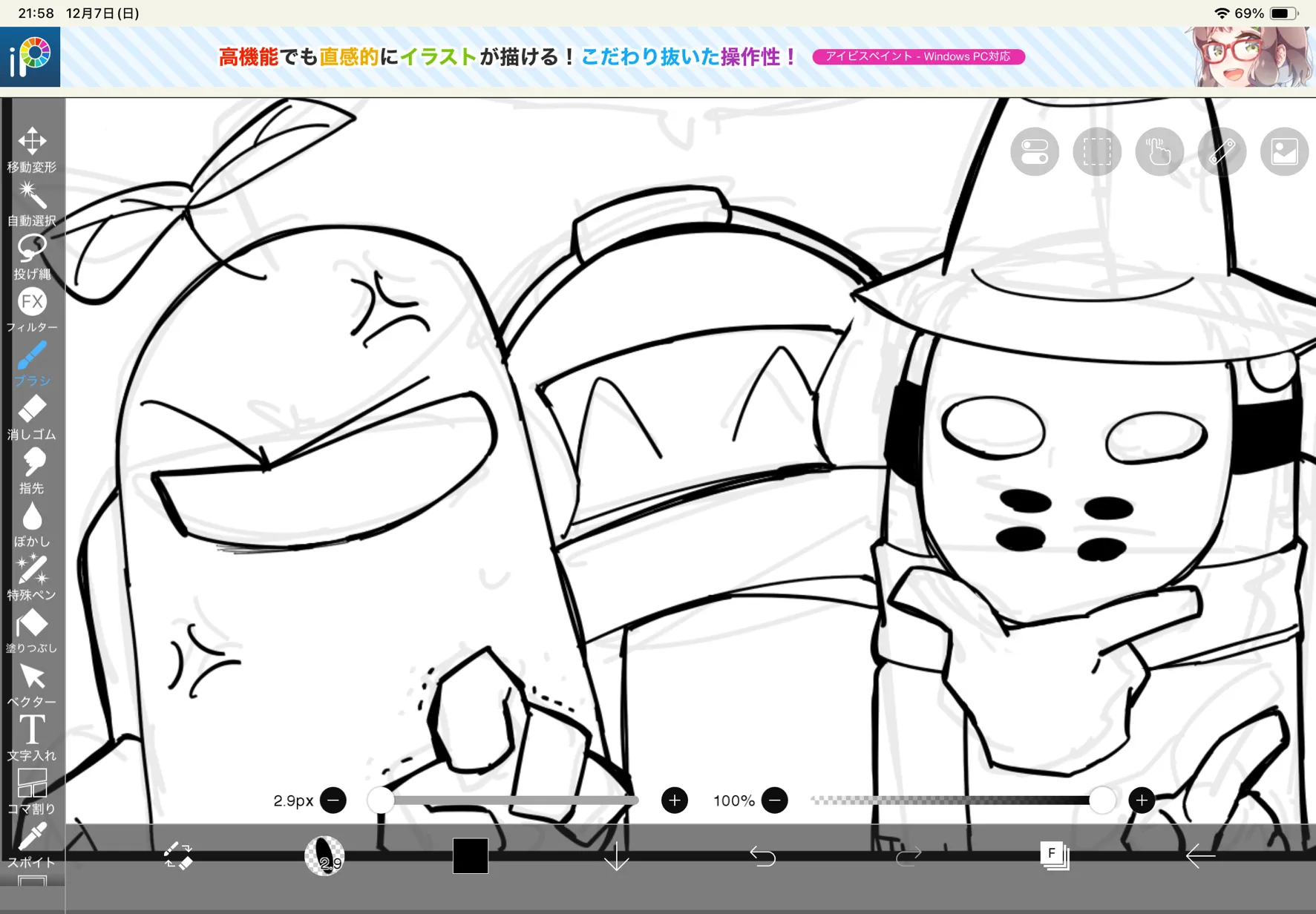Select the 移動変形 transform tool
The image size is (1316, 914).
tap(32, 149)
